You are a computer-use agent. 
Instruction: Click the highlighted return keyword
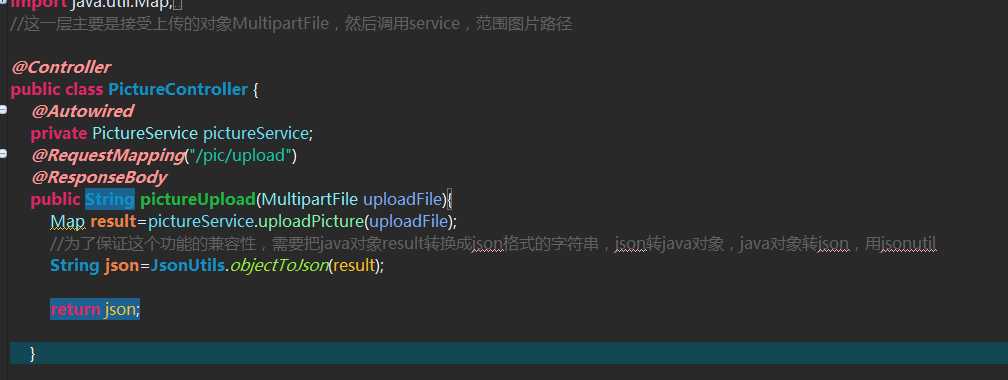[75, 310]
